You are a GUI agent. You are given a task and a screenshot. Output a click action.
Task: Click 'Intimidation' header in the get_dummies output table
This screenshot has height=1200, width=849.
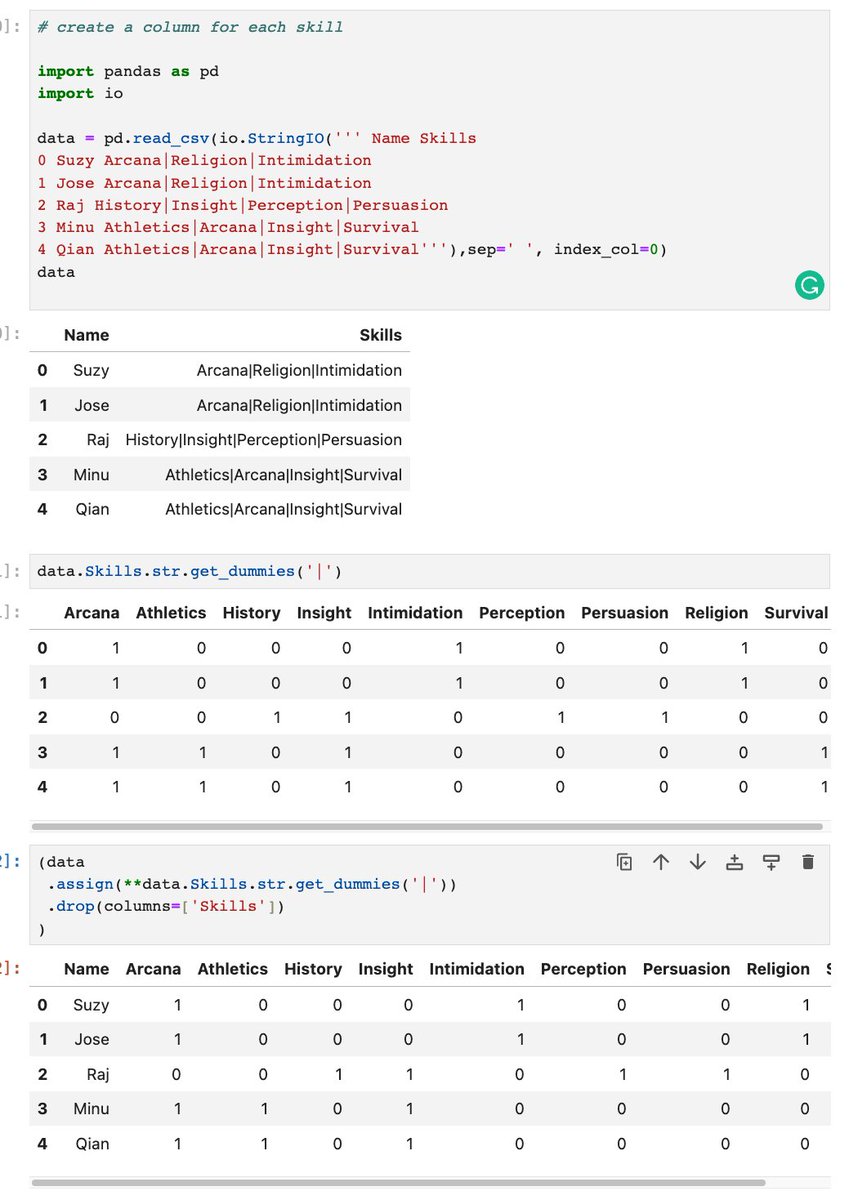(x=415, y=613)
